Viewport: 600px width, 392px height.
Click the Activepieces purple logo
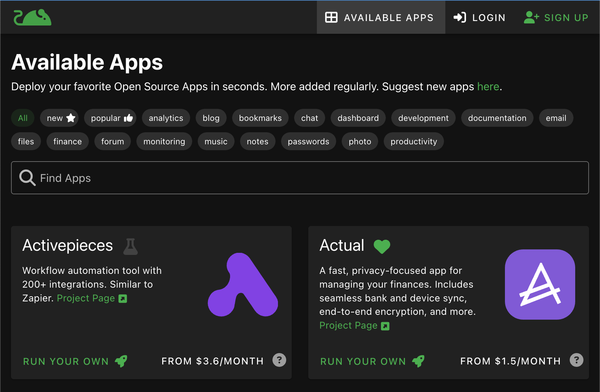click(x=243, y=285)
